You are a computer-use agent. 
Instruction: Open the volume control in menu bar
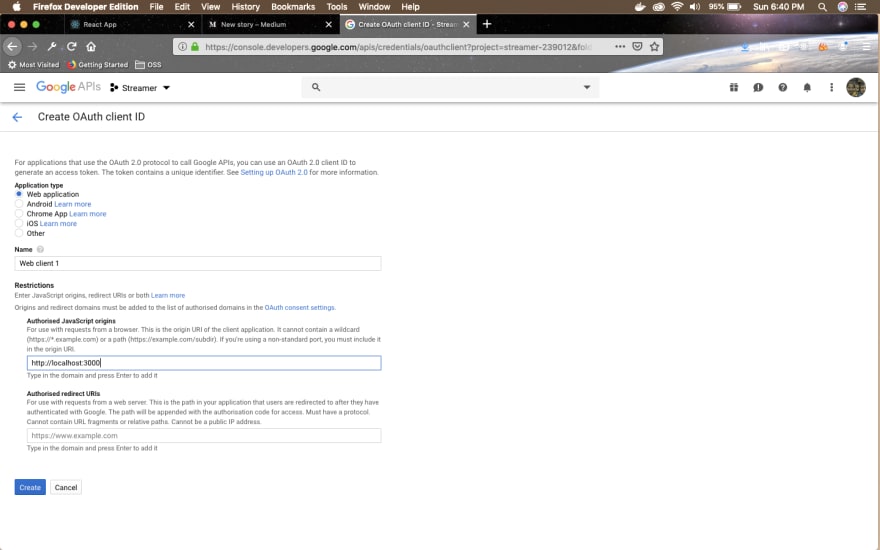tap(695, 7)
